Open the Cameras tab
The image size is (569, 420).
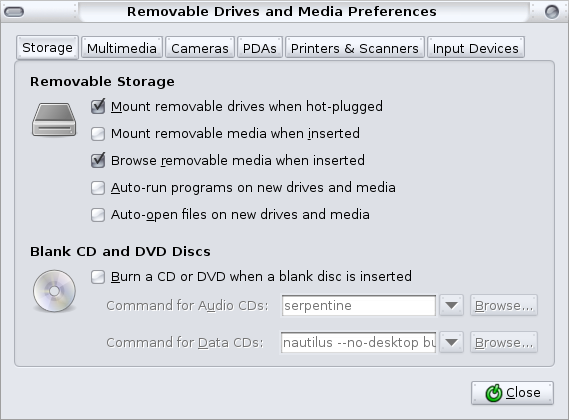click(200, 48)
